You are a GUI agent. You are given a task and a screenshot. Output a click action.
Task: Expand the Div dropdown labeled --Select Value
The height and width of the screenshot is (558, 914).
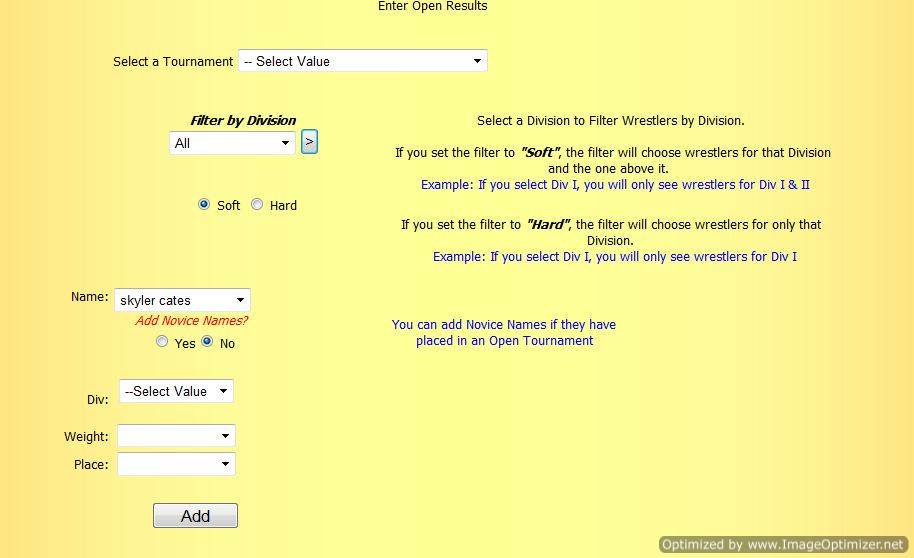tap(176, 391)
